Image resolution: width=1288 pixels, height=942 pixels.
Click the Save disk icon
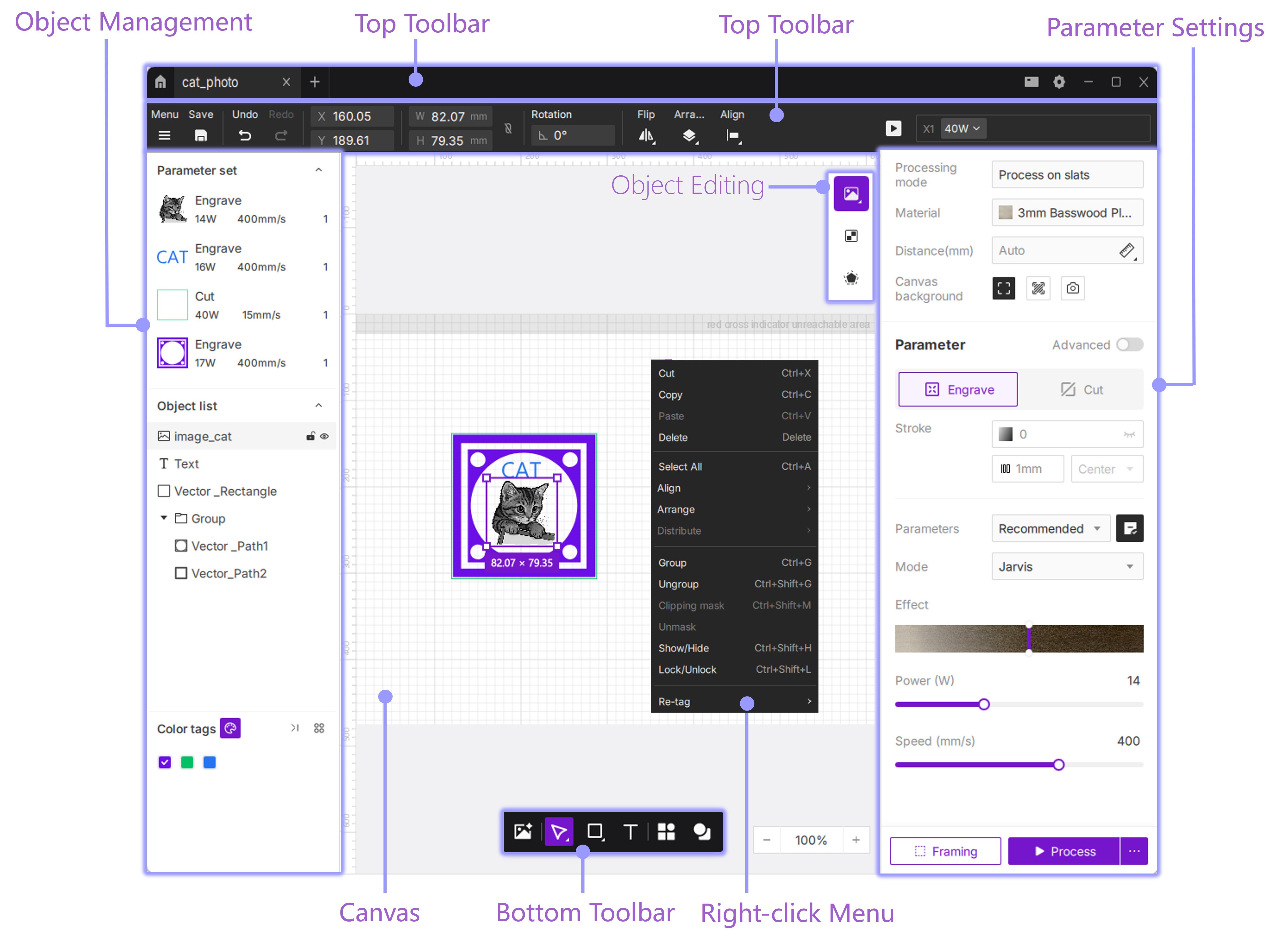click(x=201, y=136)
